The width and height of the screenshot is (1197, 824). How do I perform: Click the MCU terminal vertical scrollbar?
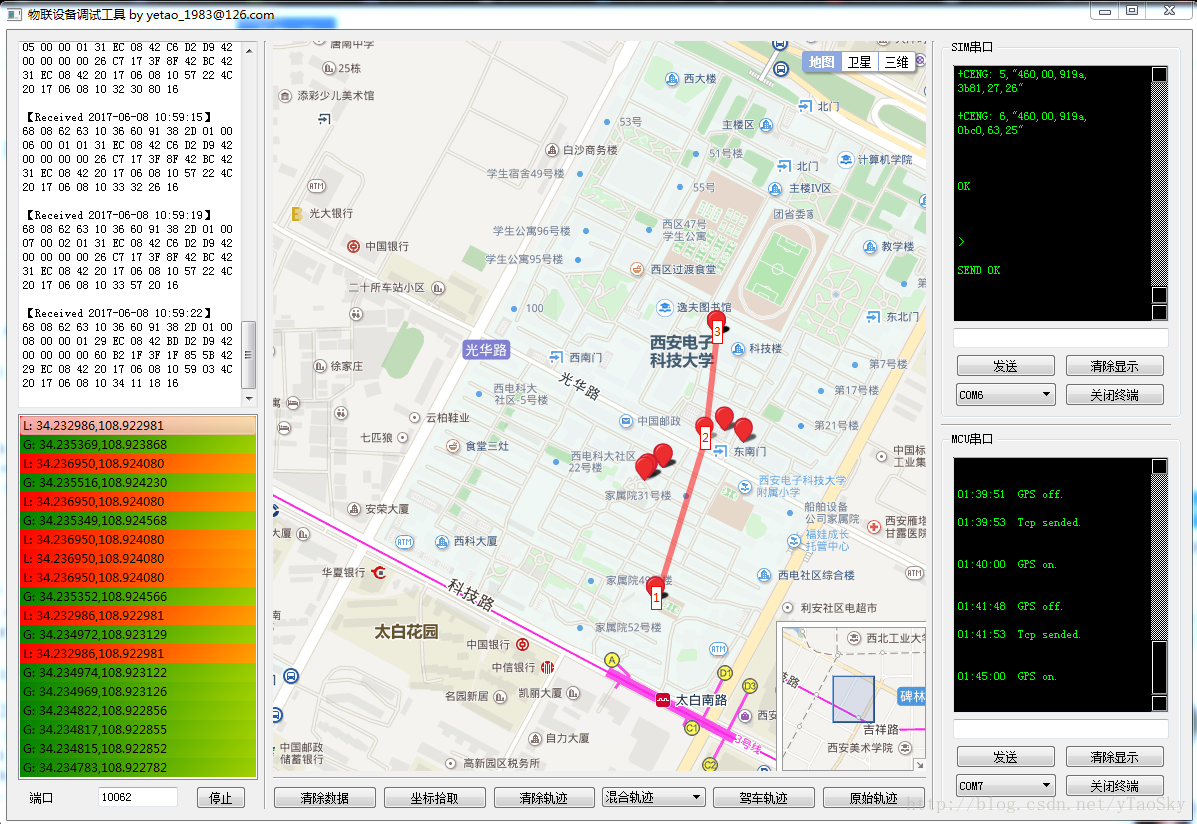pos(1159,585)
